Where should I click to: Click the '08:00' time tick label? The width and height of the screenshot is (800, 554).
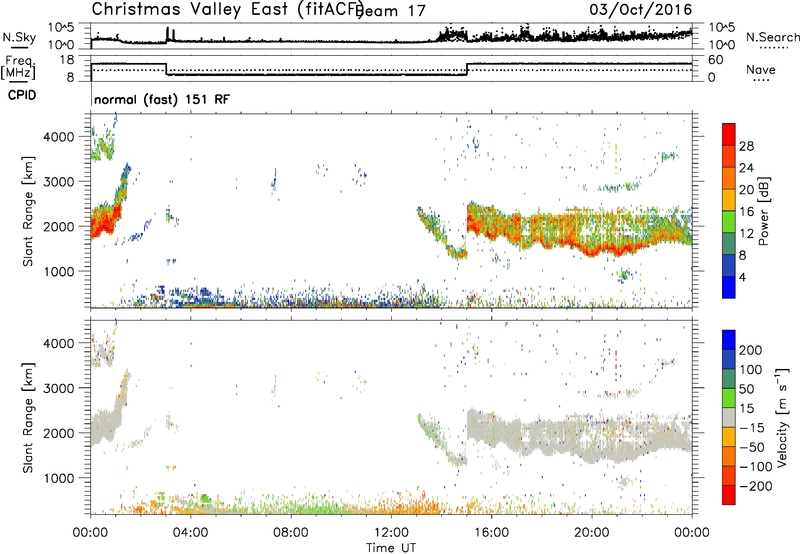coord(291,533)
